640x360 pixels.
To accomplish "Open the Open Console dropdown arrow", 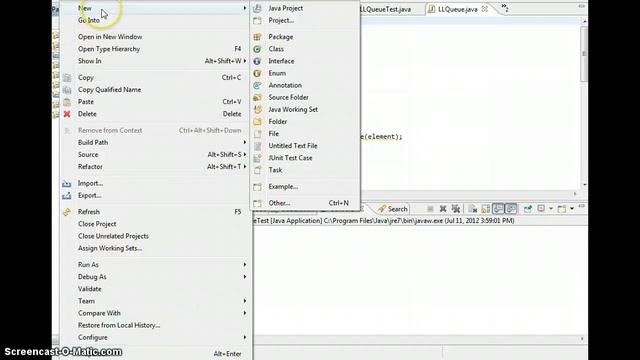I will (x=572, y=209).
